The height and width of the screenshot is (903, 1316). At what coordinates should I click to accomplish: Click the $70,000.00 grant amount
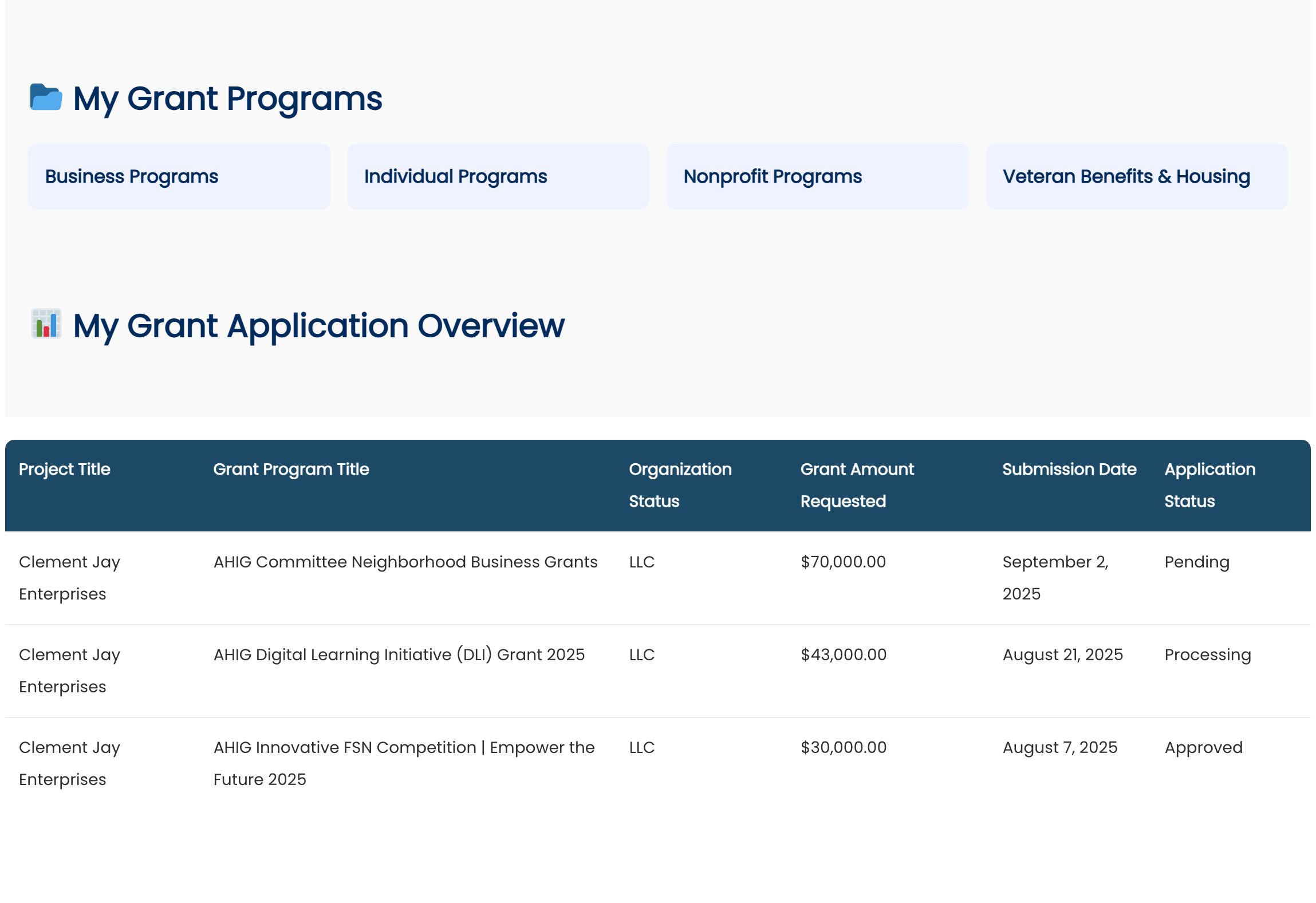[843, 562]
